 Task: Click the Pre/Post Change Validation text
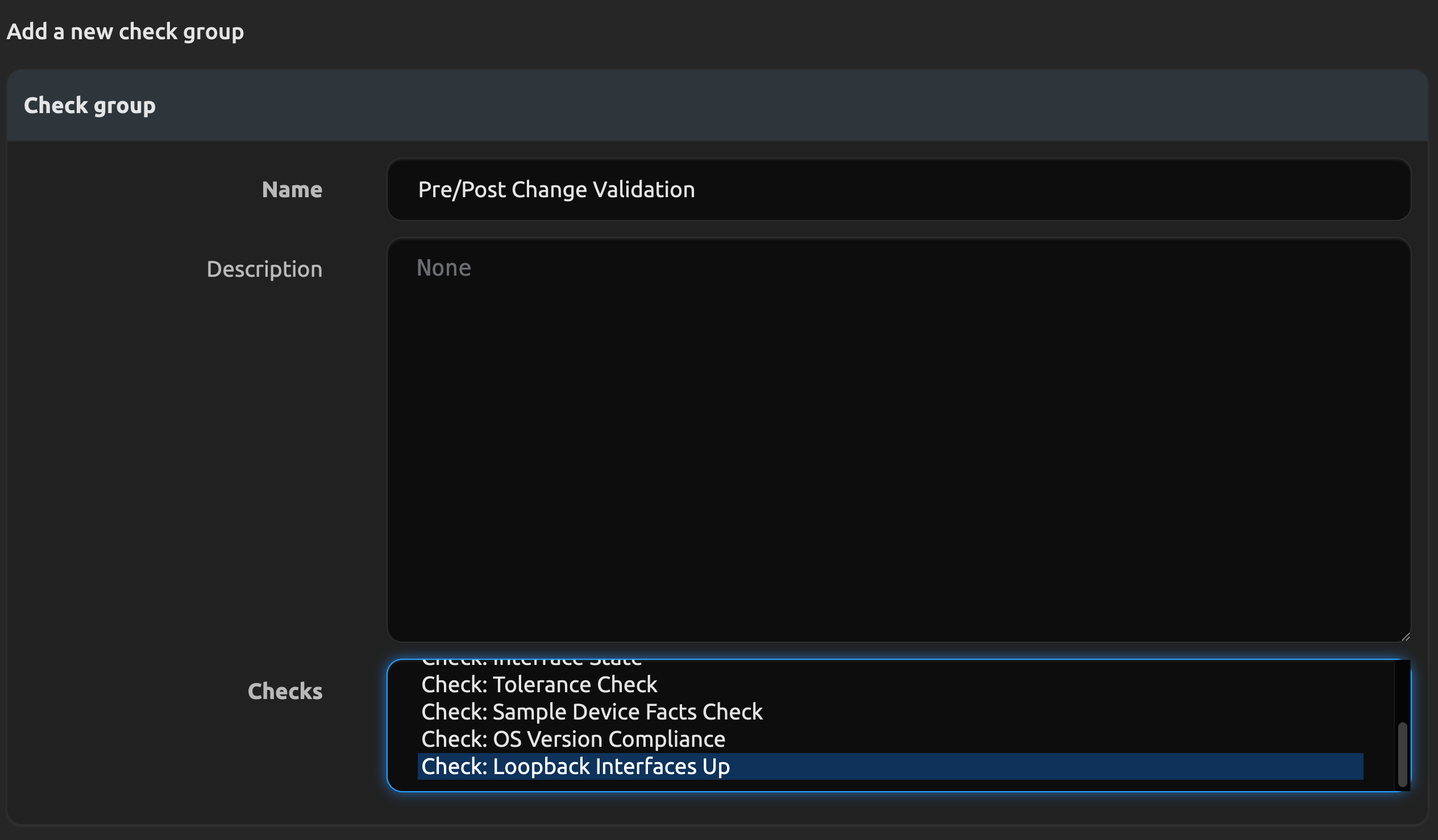coord(556,189)
